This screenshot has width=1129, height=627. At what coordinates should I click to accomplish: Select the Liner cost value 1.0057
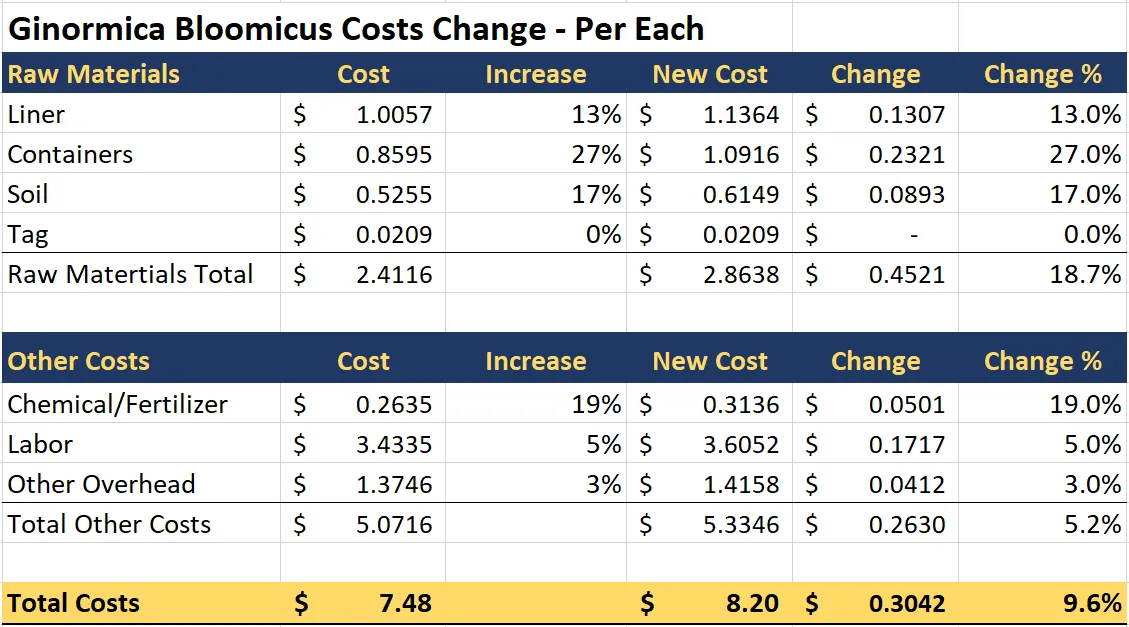394,114
